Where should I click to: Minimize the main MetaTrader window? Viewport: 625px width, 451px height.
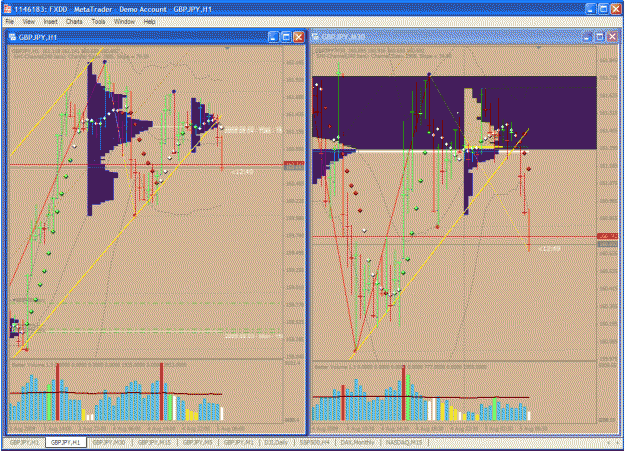coord(590,8)
